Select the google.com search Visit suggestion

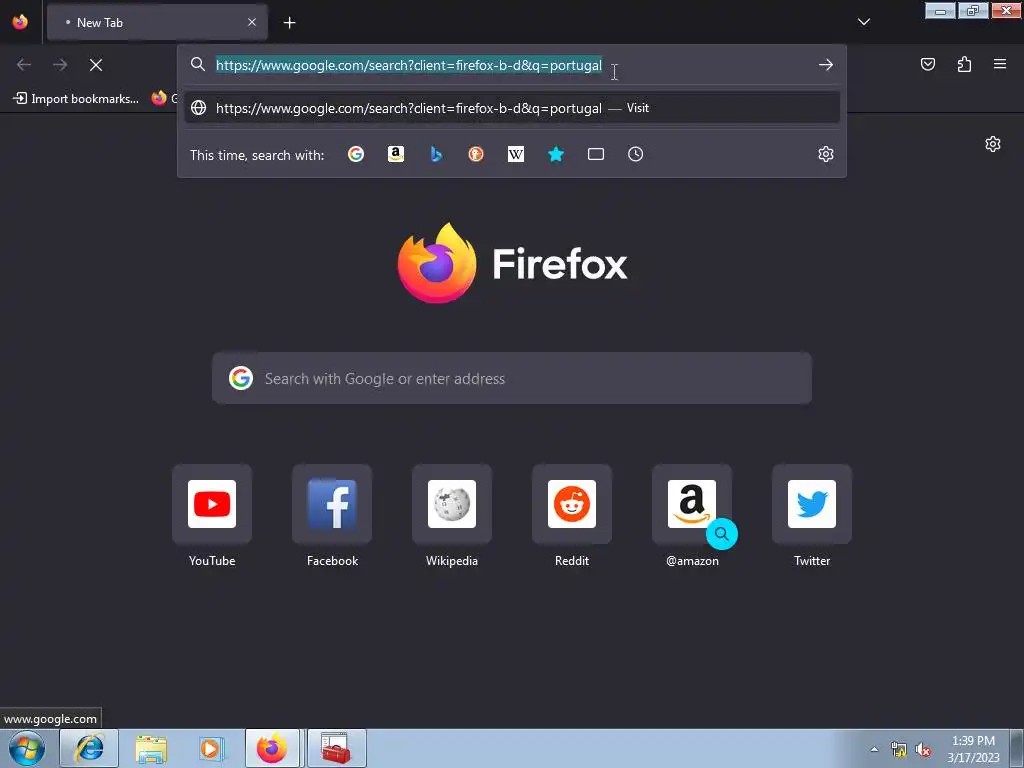pos(512,108)
